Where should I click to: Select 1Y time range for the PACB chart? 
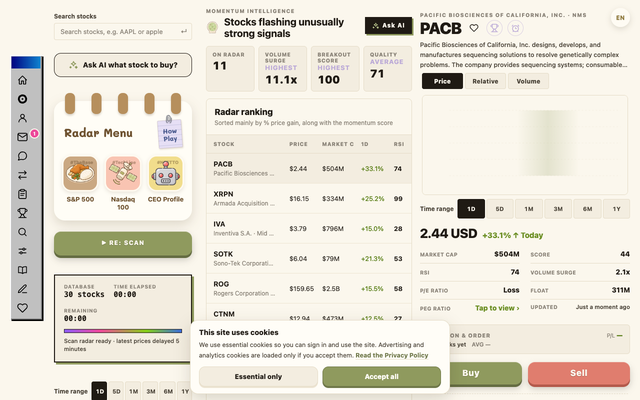click(616, 209)
